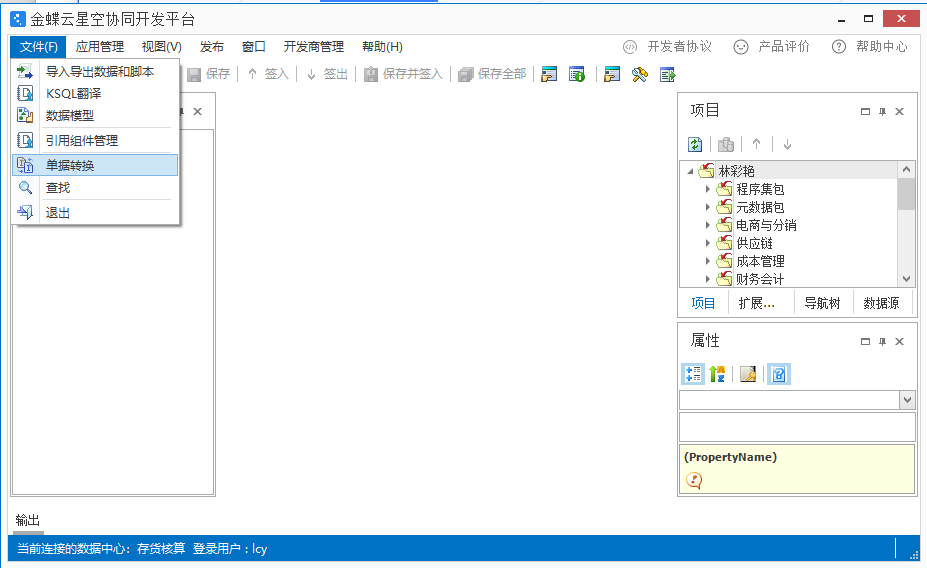Expand the 电商与分销 tree node
This screenshot has width=927, height=568.
coord(708,225)
